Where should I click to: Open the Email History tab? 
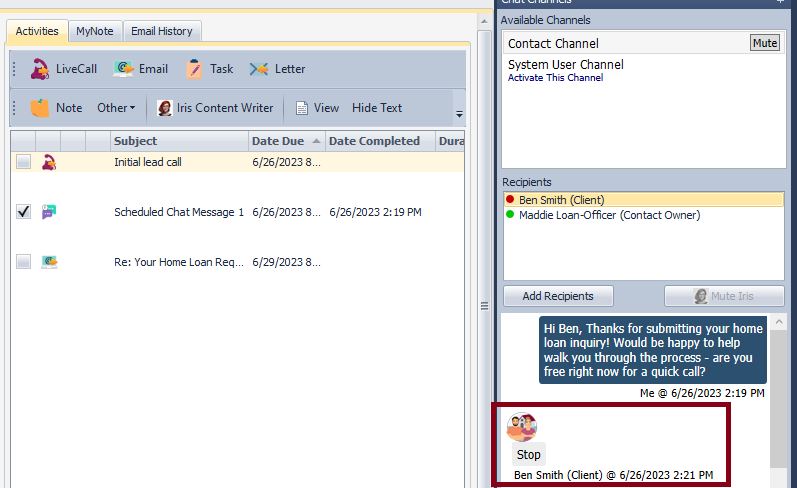click(x=161, y=31)
